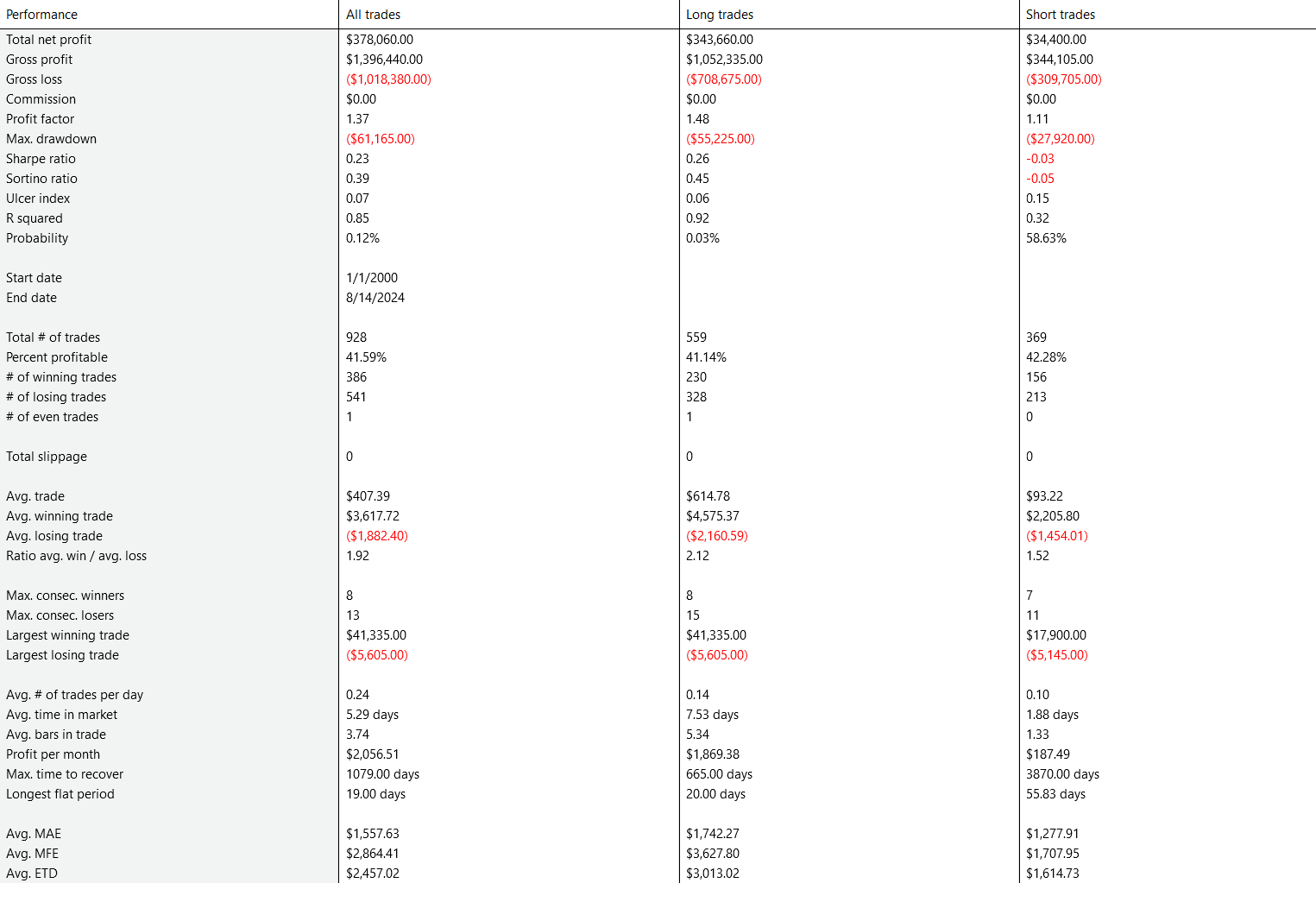
Task: Select the Long trades column header
Action: [719, 15]
